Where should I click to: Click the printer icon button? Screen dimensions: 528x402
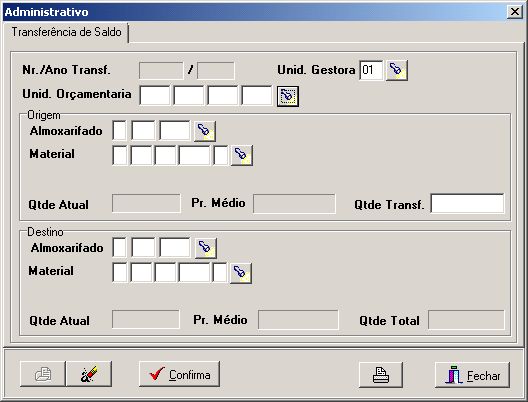[x=381, y=375]
